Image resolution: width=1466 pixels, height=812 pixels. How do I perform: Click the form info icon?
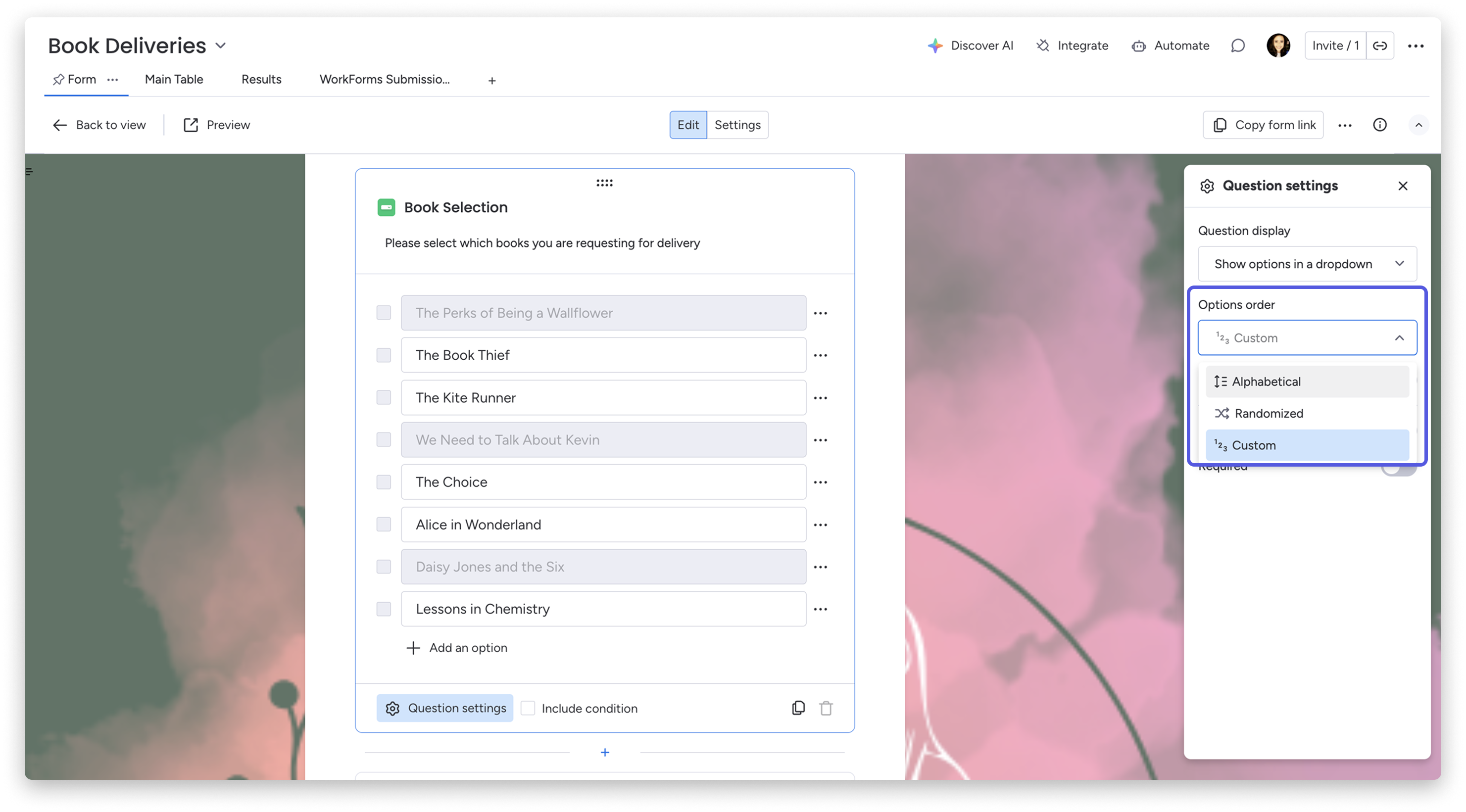click(1379, 125)
